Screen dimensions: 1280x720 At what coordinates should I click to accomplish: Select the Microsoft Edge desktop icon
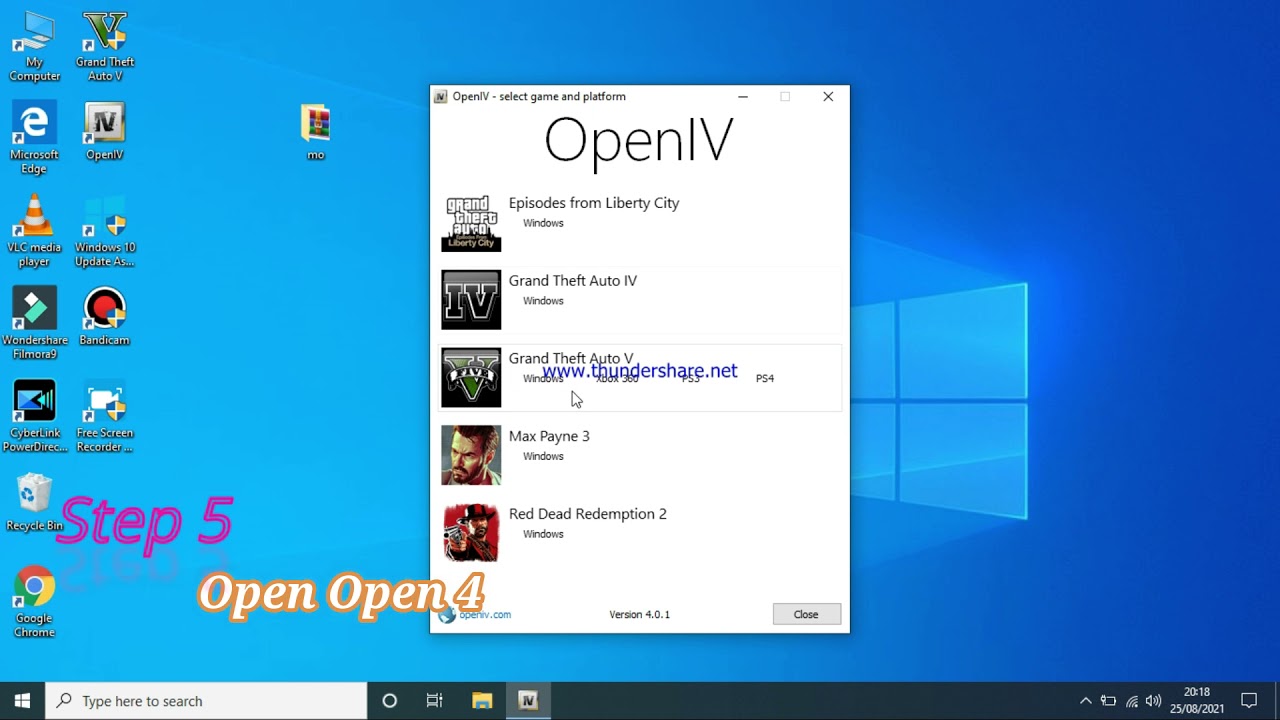34,138
